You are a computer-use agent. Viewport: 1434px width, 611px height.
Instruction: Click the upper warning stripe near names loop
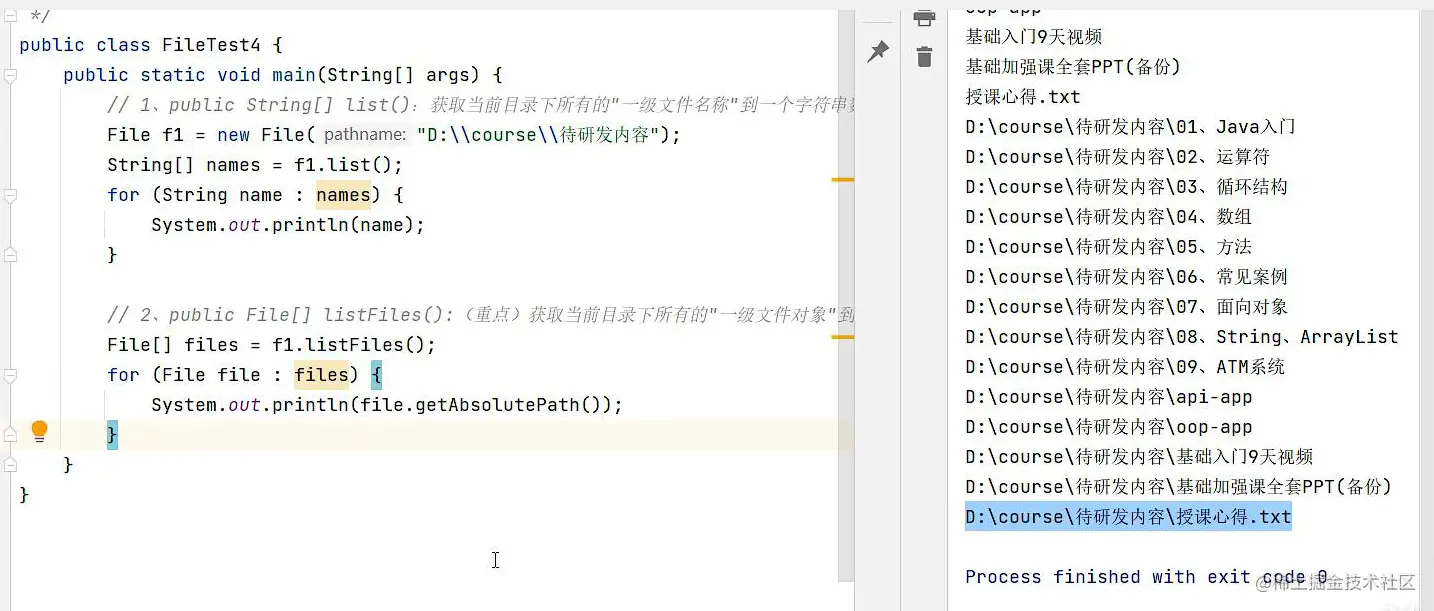[x=843, y=180]
